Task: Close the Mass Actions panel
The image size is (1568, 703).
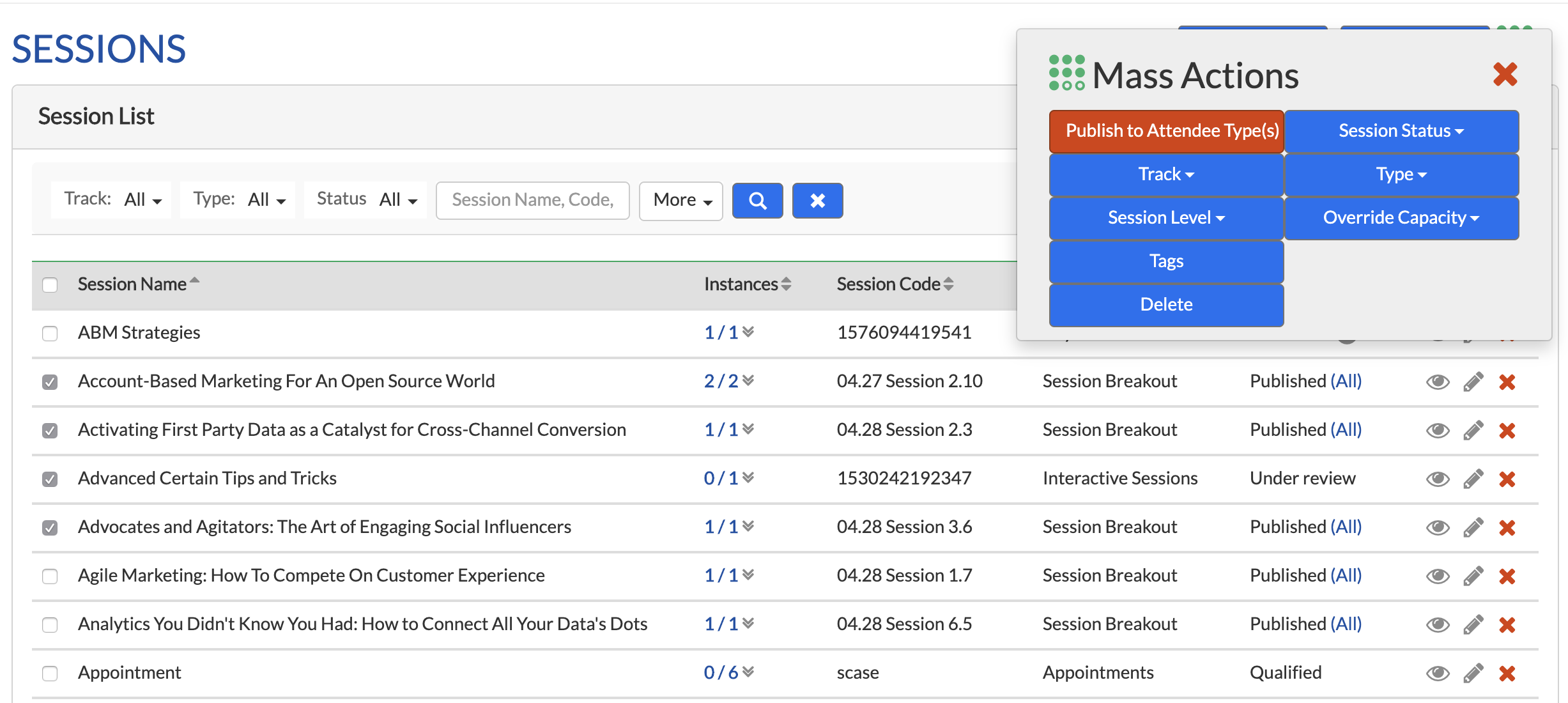Action: pos(1505,74)
